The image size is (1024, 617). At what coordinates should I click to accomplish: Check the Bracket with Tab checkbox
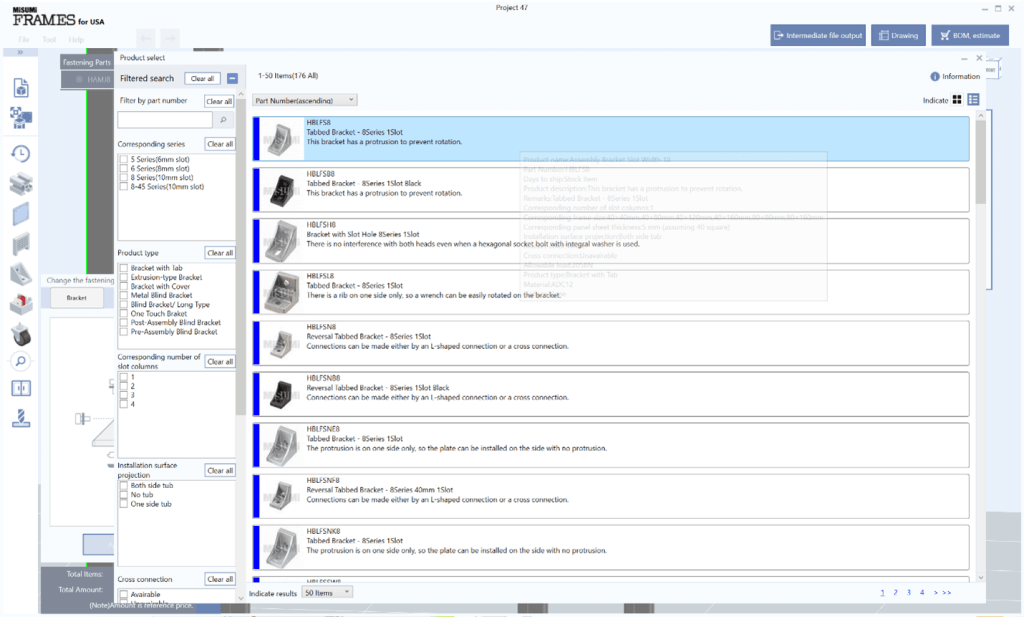click(123, 268)
